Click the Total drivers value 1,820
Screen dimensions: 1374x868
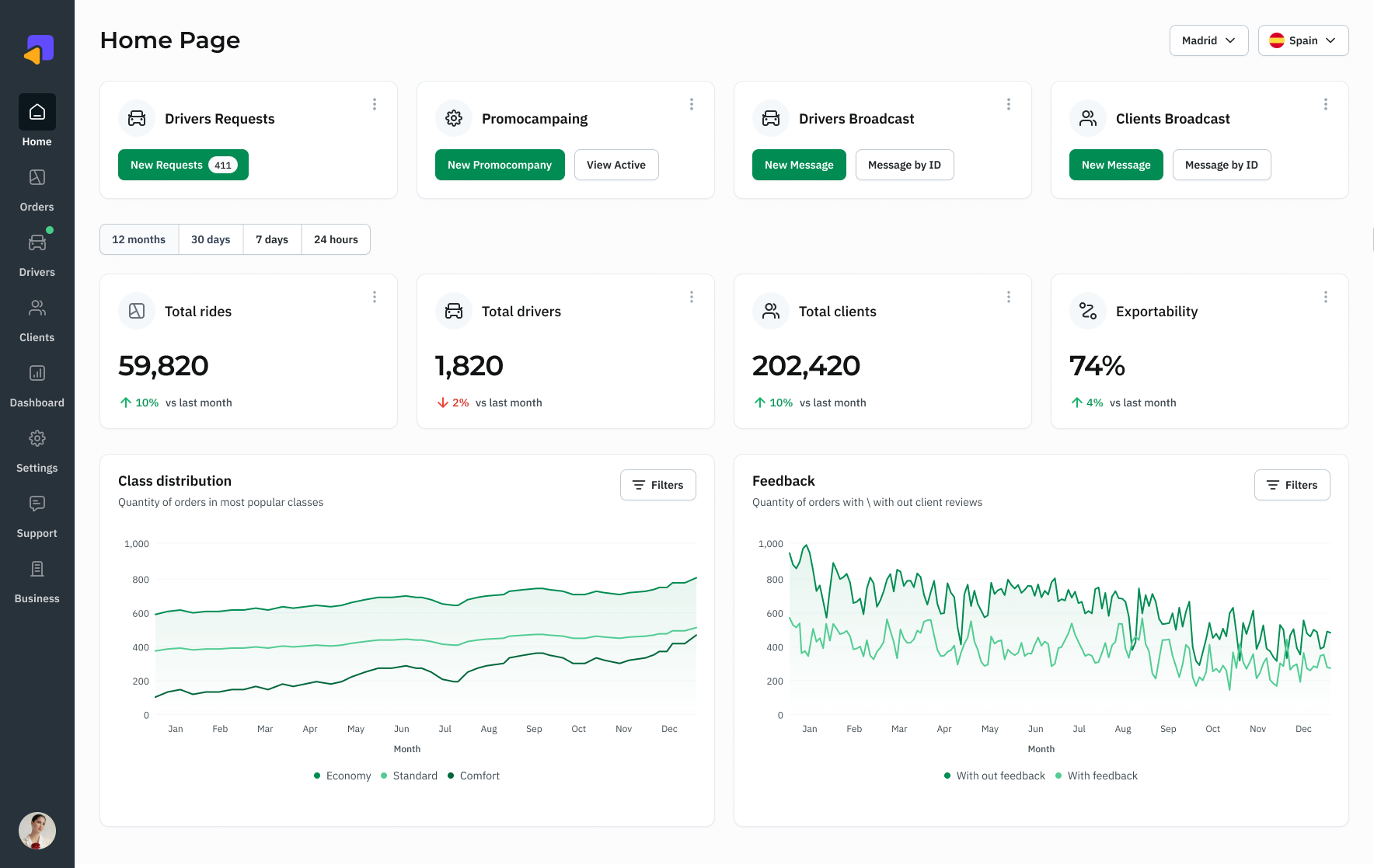[469, 365]
